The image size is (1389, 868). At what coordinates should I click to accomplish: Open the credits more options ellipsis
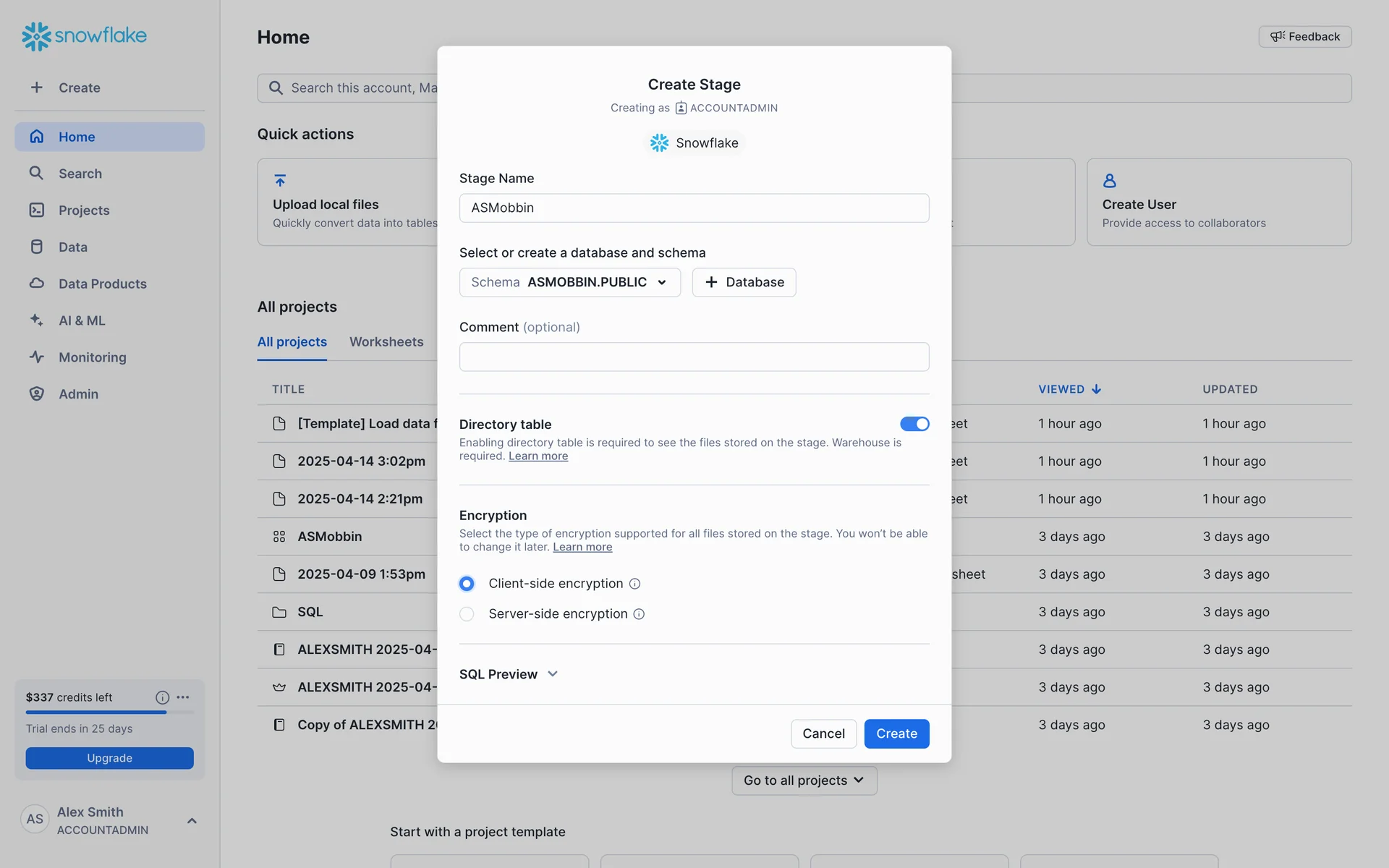[183, 697]
